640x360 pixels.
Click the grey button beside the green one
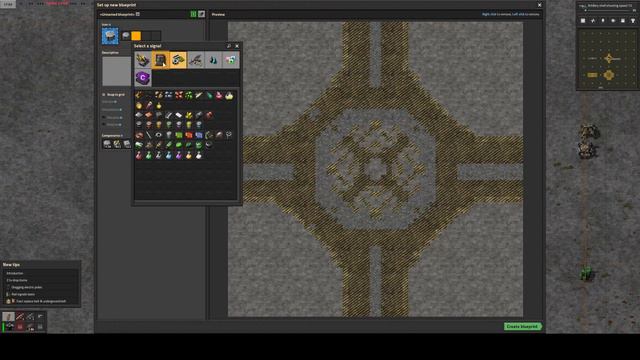click(202, 14)
